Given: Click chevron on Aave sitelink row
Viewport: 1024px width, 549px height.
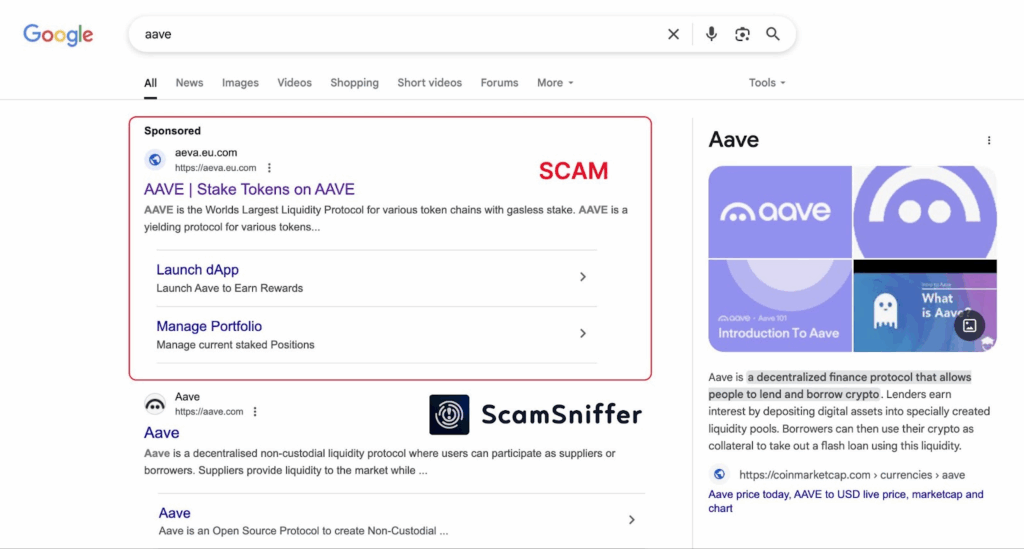Looking at the screenshot, I should [632, 520].
